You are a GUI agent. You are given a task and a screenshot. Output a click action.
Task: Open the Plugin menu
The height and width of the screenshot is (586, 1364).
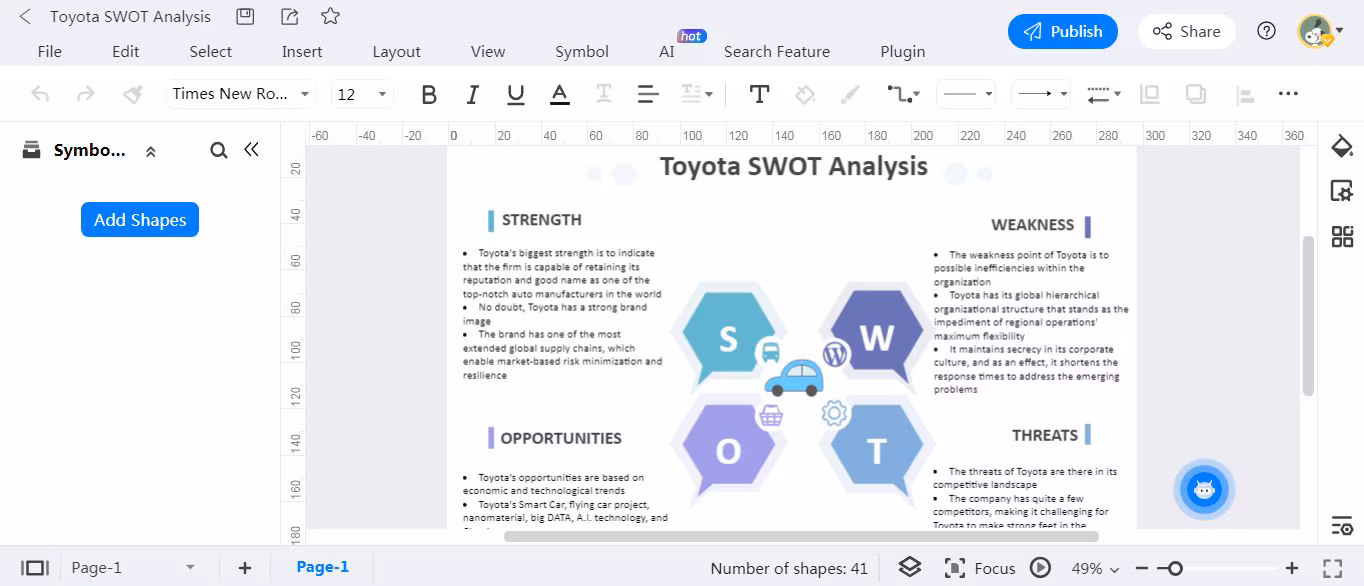[903, 51]
